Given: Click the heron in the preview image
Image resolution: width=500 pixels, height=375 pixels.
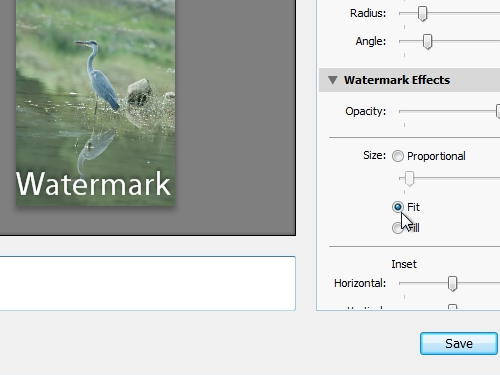Looking at the screenshot, I should (x=98, y=76).
